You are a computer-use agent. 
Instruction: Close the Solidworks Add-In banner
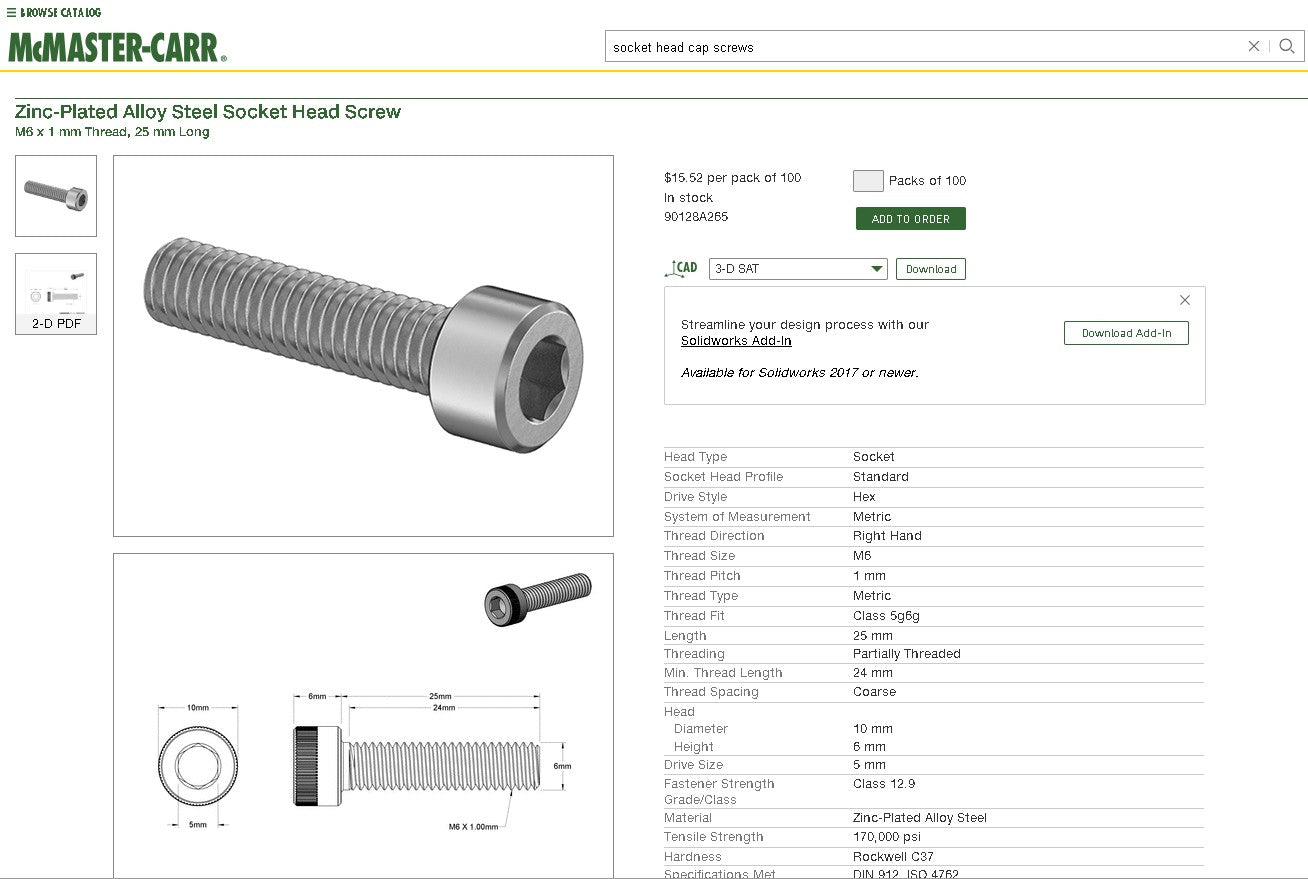coord(1185,300)
